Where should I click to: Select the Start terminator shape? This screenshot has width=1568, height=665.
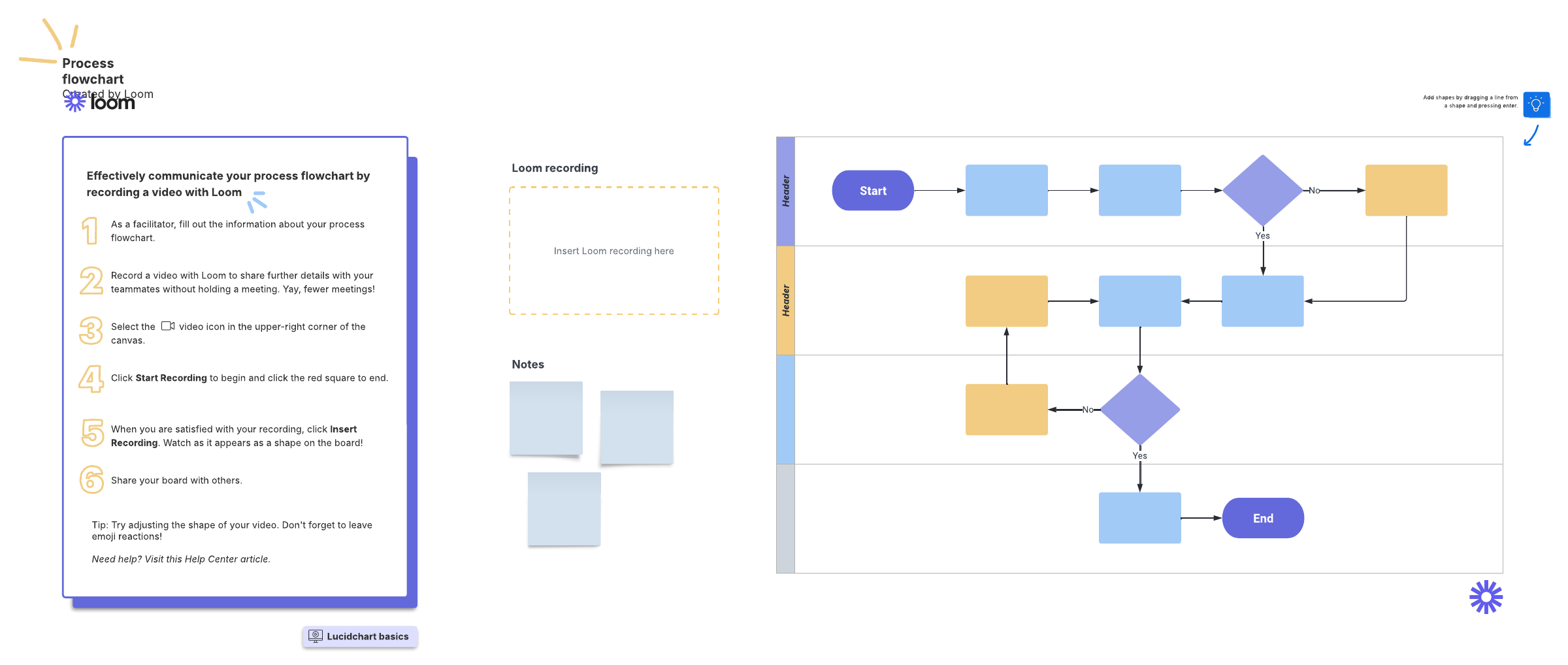tap(872, 191)
